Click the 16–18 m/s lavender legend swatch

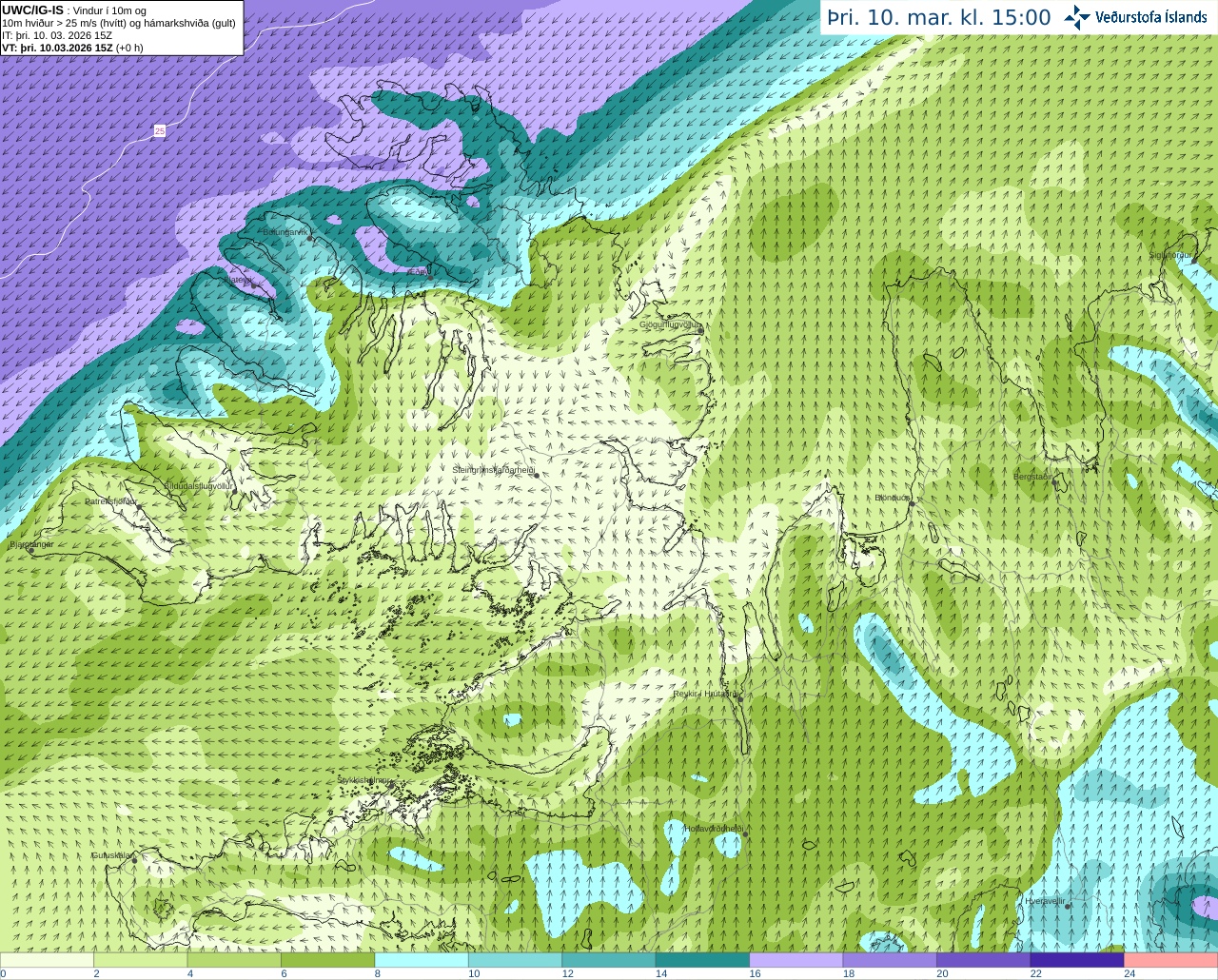click(x=796, y=959)
